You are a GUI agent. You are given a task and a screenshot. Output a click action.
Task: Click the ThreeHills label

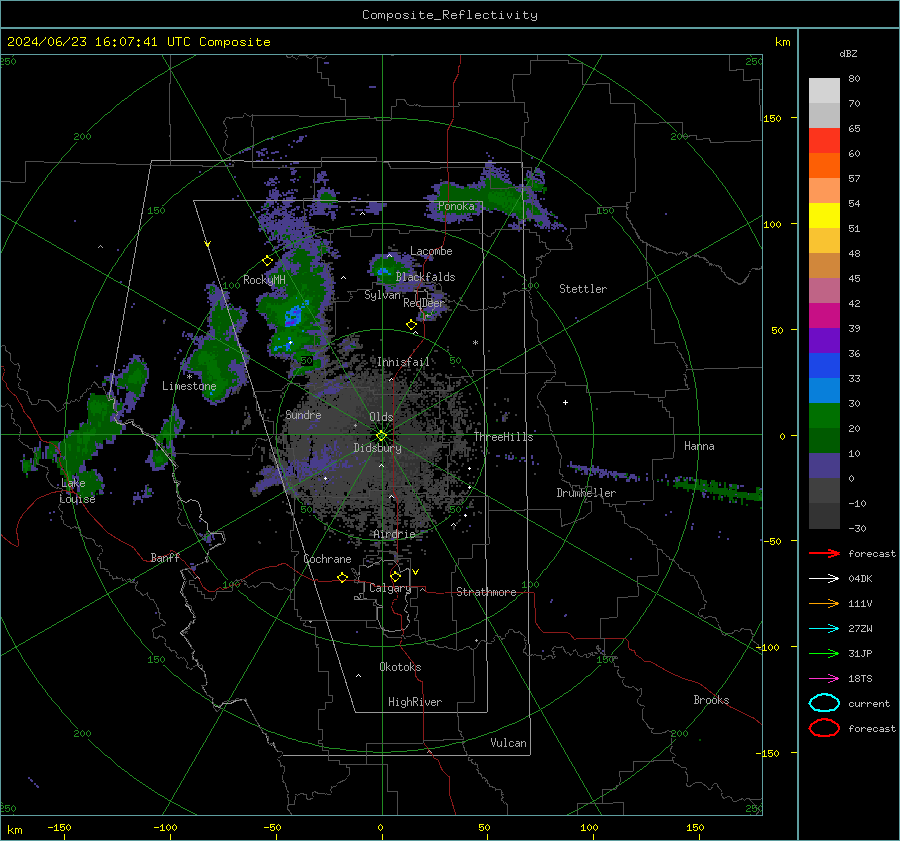click(x=503, y=437)
